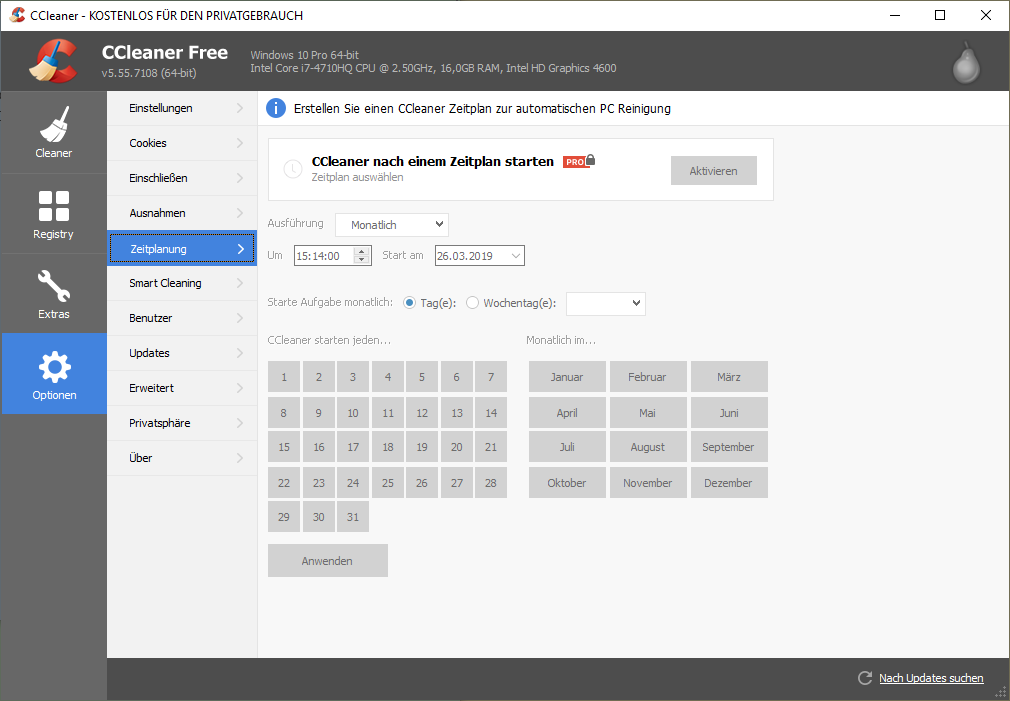The width and height of the screenshot is (1010, 701).
Task: Open the Cleaner broom section
Action: [54, 132]
